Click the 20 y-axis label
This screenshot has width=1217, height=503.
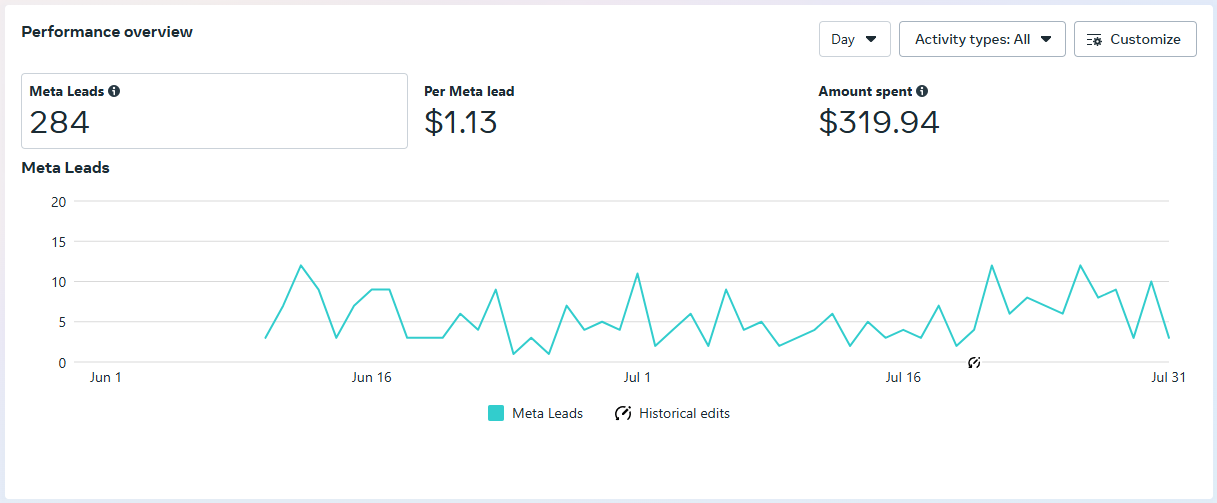click(58, 201)
